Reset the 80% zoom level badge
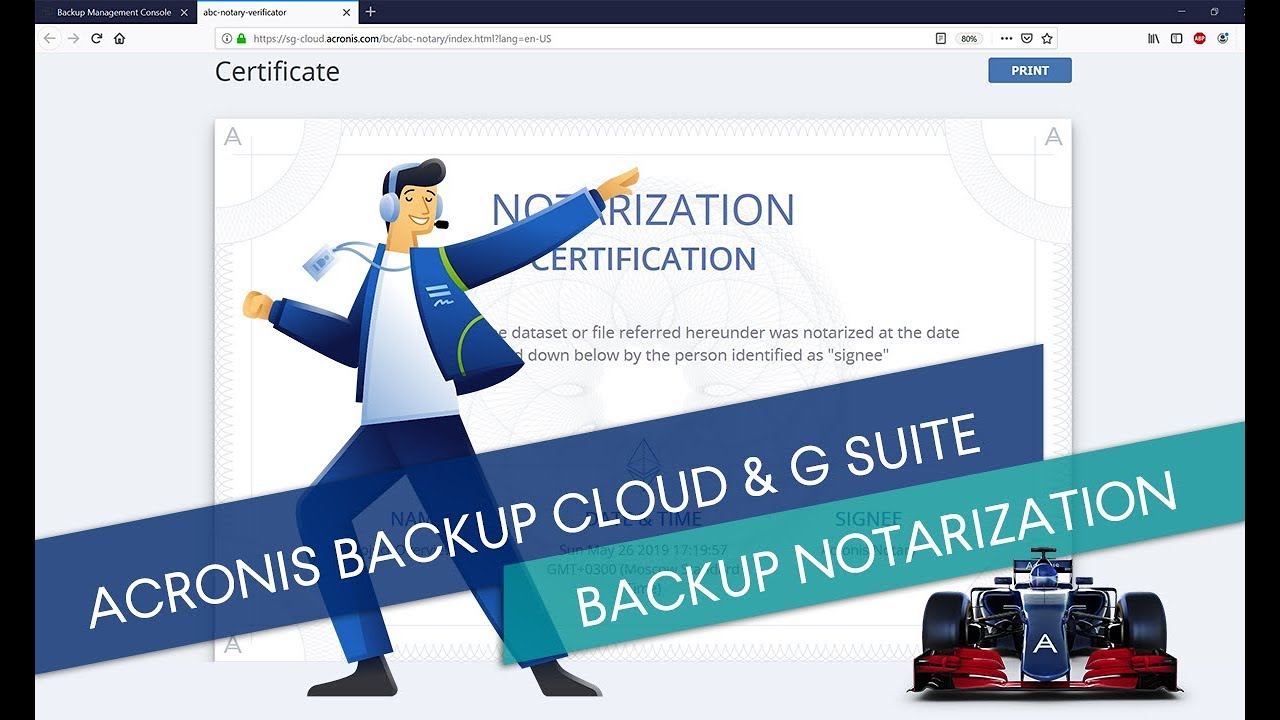This screenshot has height=720, width=1280. (x=969, y=39)
